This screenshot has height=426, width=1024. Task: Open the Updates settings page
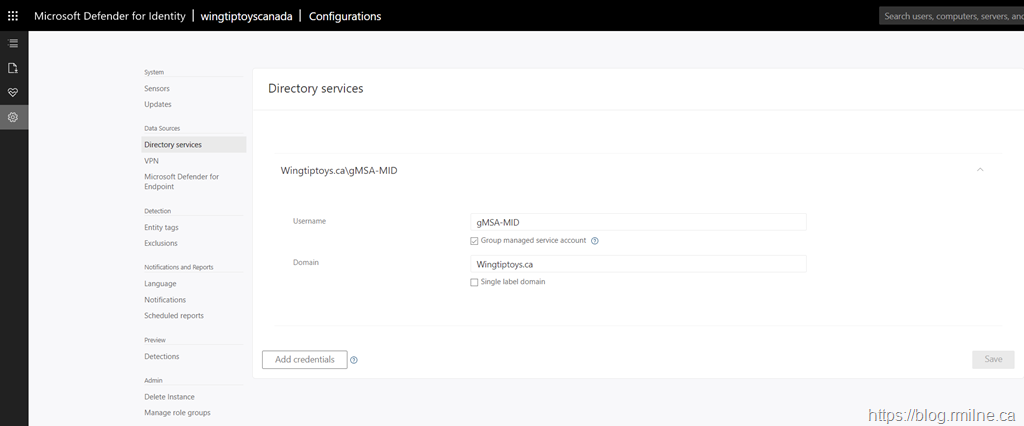click(157, 104)
